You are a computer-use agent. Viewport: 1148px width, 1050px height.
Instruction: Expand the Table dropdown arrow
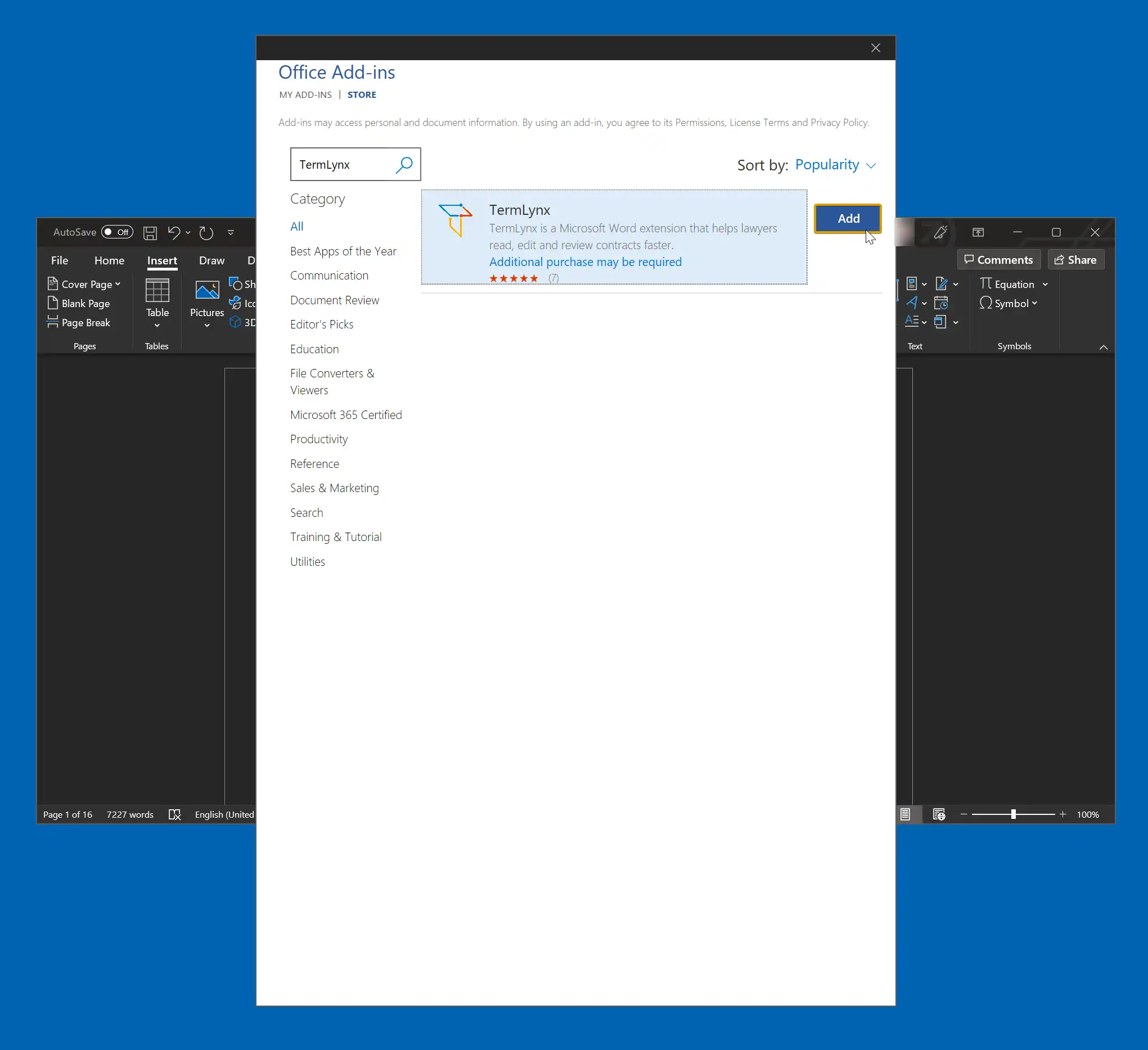[157, 326]
